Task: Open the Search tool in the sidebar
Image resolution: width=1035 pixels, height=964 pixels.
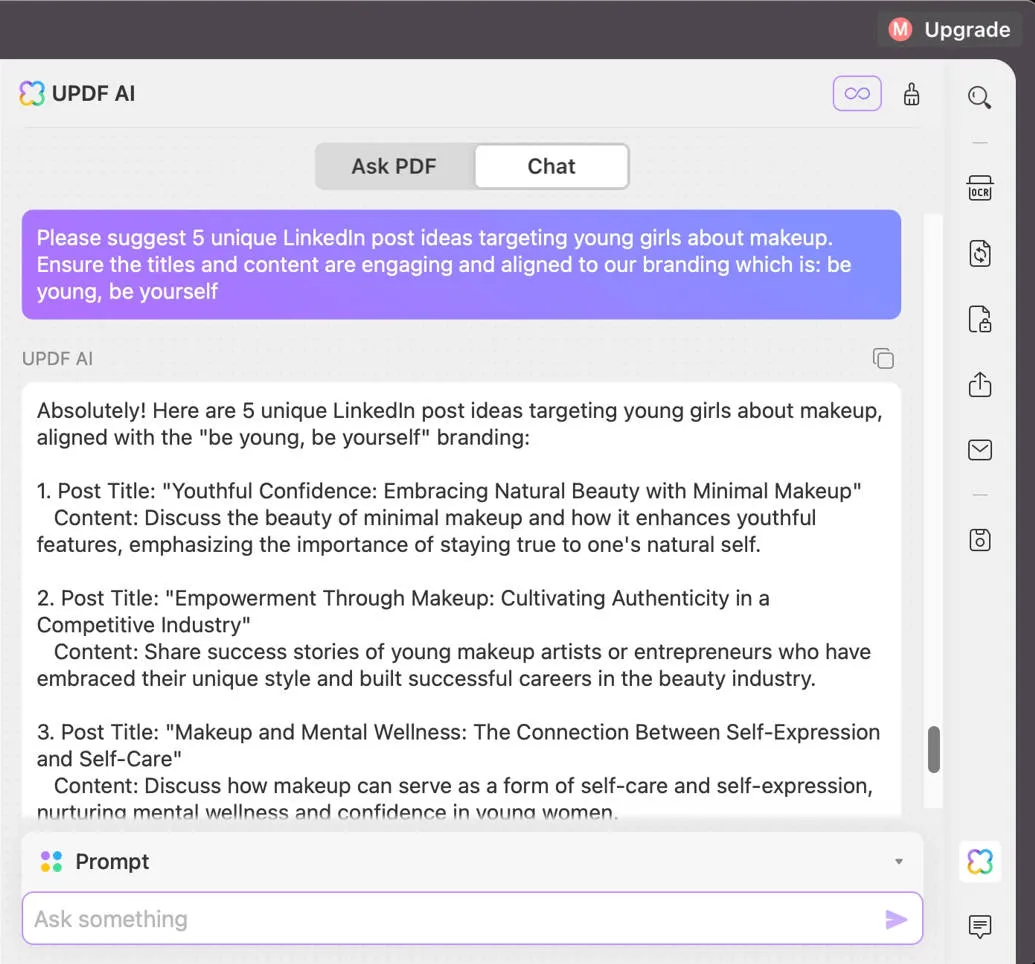Action: [x=980, y=96]
